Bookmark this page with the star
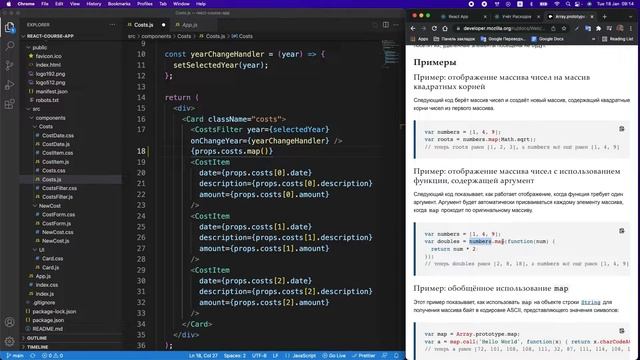 pyautogui.click(x=564, y=29)
